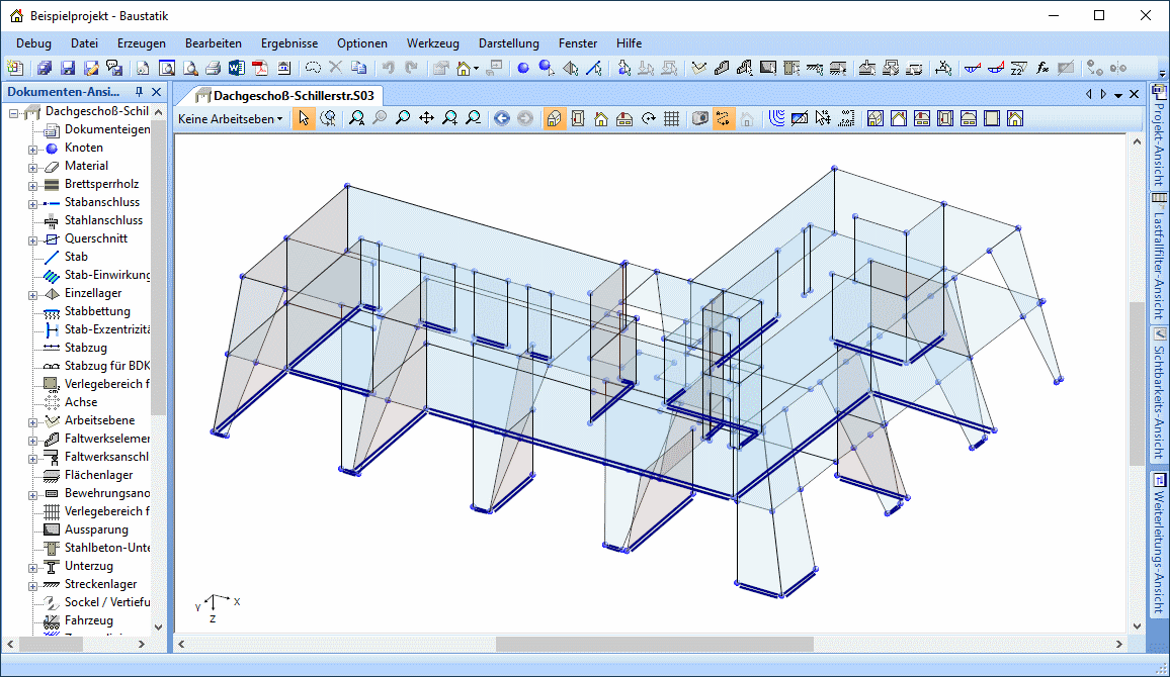Click the PDF export icon

click(x=260, y=68)
